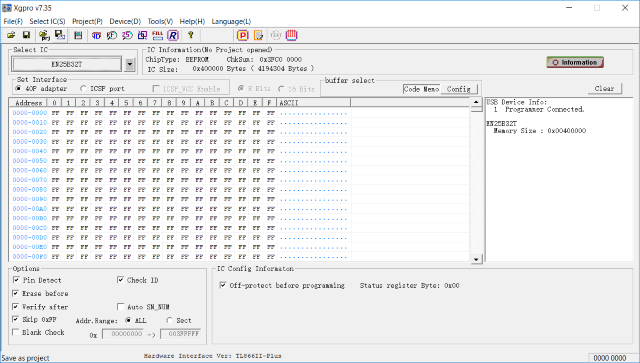This screenshot has height=363, width=640.
Task: Program the chip with the P icon
Action: click(243, 36)
